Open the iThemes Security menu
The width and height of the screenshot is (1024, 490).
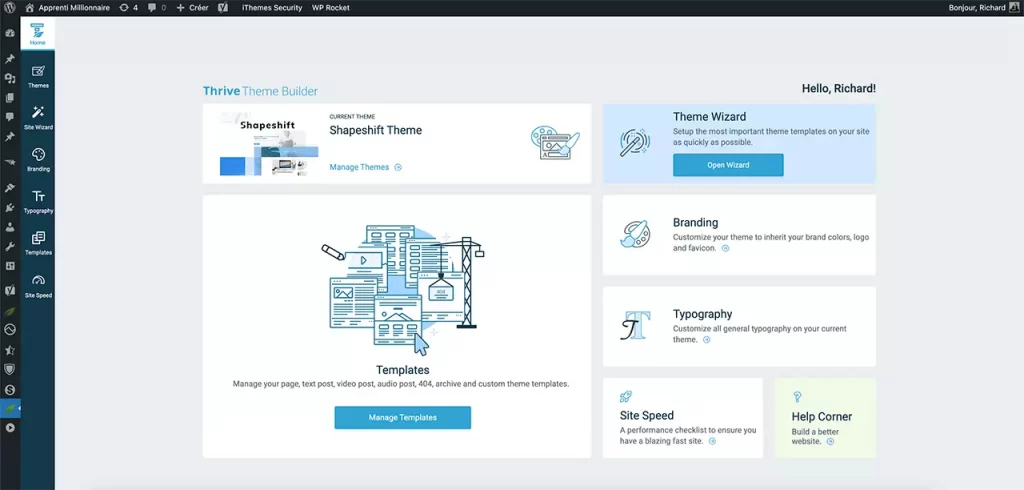(x=272, y=8)
